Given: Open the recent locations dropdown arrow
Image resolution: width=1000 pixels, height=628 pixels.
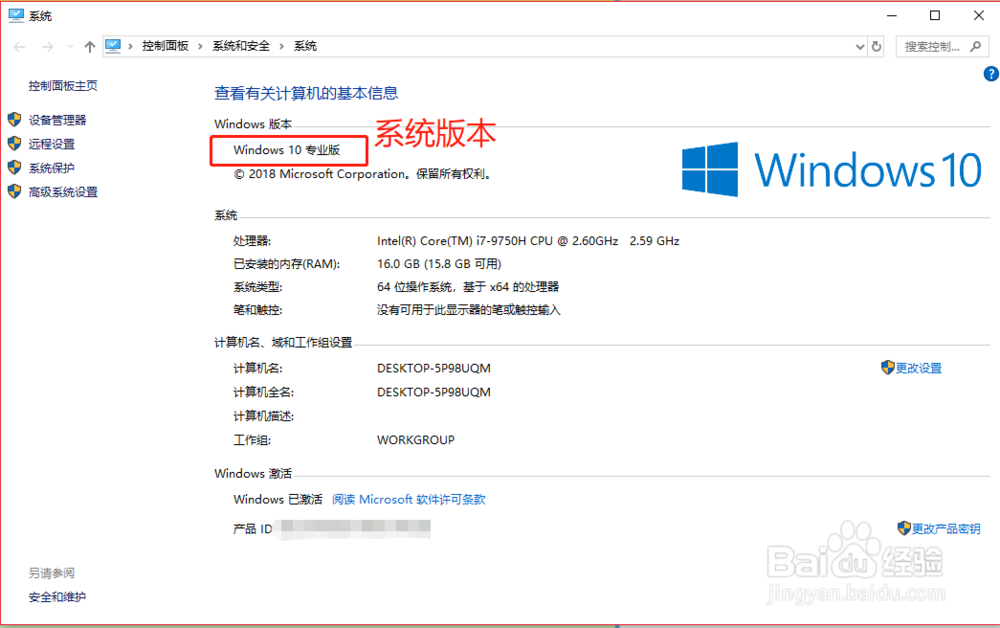Looking at the screenshot, I should [70, 47].
